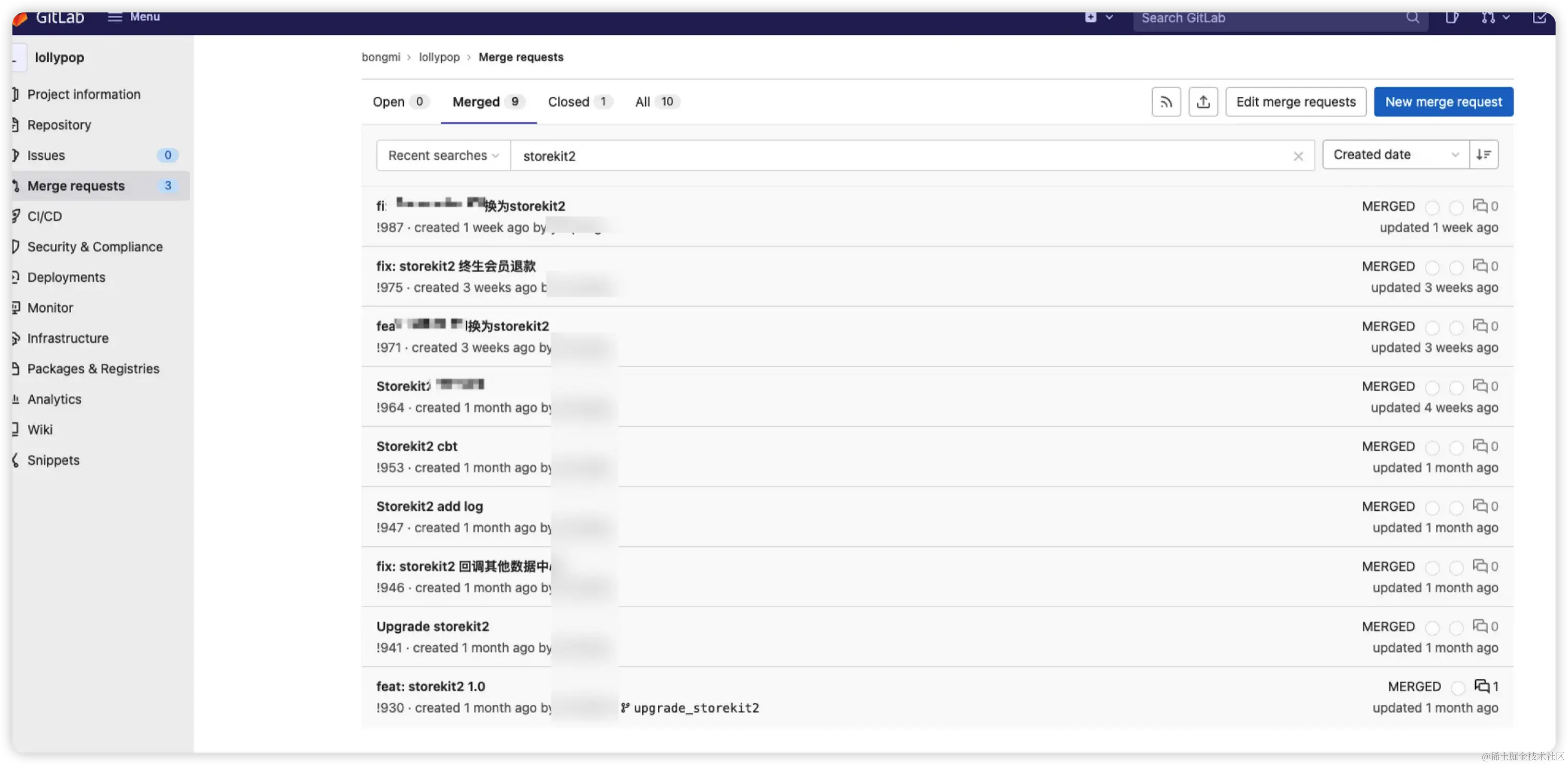This screenshot has width=1568, height=765.
Task: Open merge request !987
Action: coord(470,206)
